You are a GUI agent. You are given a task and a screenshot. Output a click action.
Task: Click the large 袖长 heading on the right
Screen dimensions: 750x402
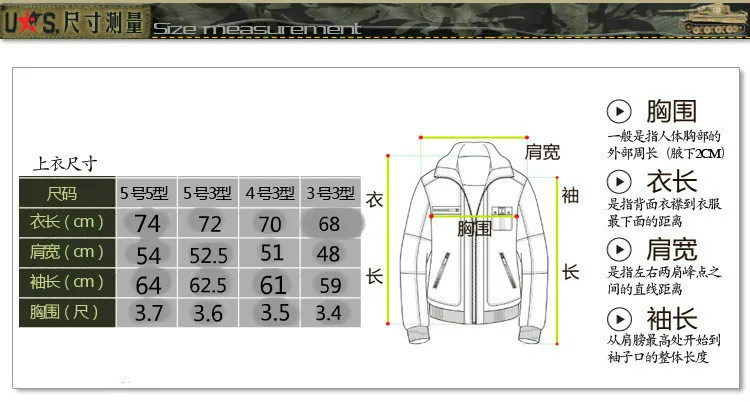click(672, 319)
